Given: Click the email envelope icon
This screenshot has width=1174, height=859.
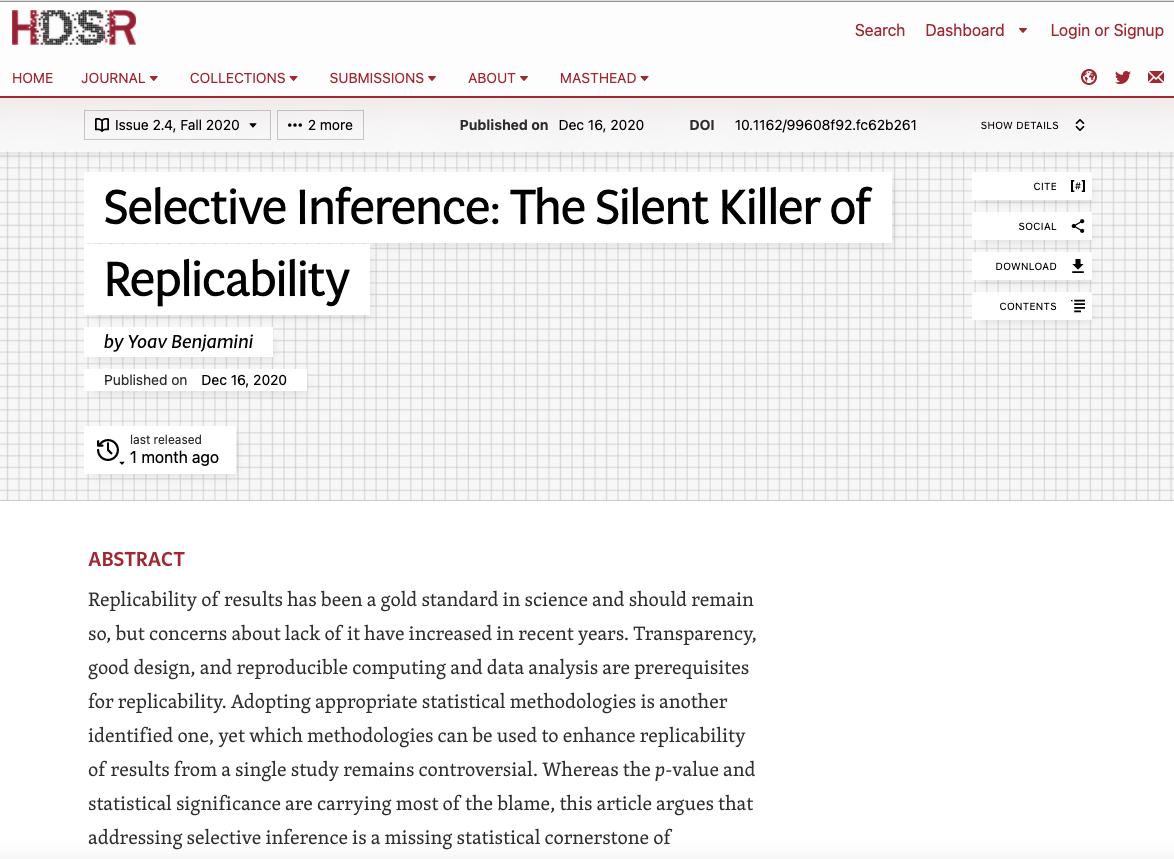Looking at the screenshot, I should pos(1156,77).
